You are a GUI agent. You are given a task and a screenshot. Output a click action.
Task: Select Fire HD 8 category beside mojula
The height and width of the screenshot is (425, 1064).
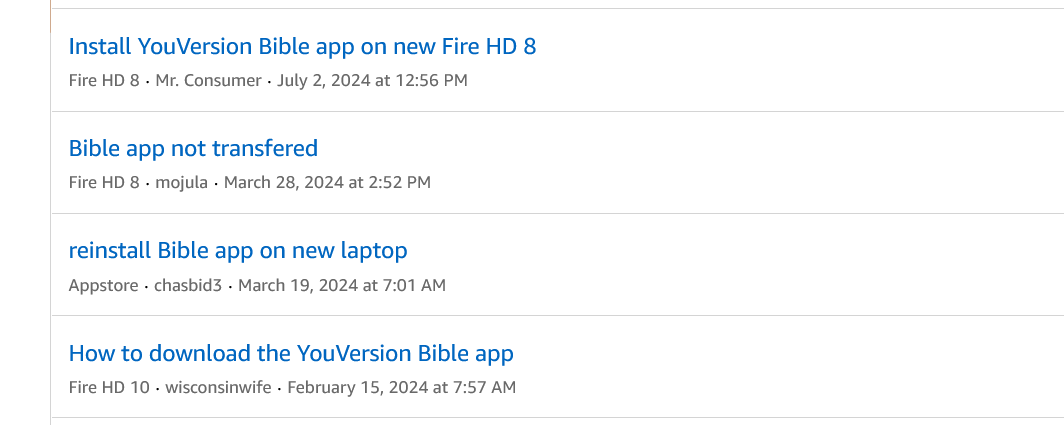pyautogui.click(x=104, y=182)
